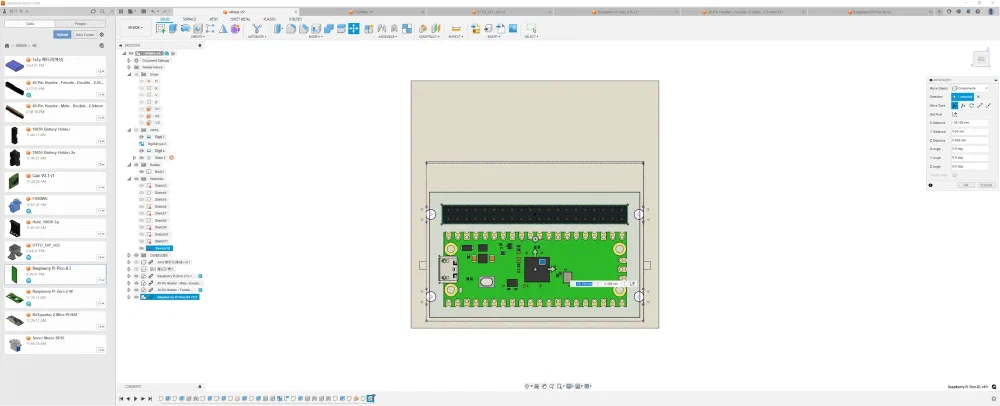Select the Move/Copy tool in toolbar

(353, 28)
